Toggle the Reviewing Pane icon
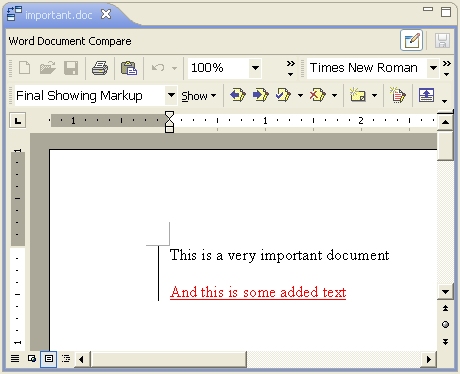The width and height of the screenshot is (460, 374). [x=426, y=95]
